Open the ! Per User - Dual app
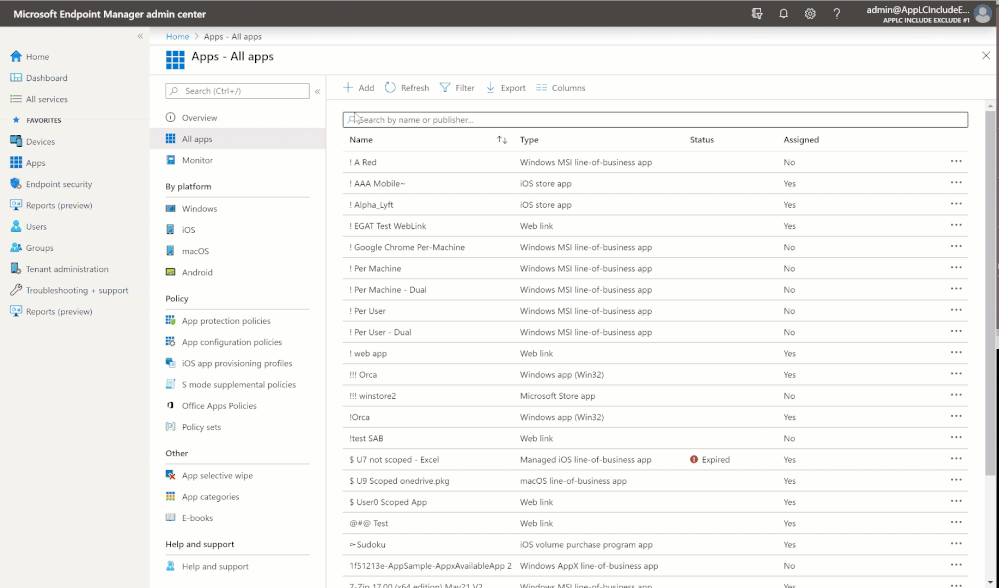Image resolution: width=999 pixels, height=588 pixels. (x=380, y=332)
